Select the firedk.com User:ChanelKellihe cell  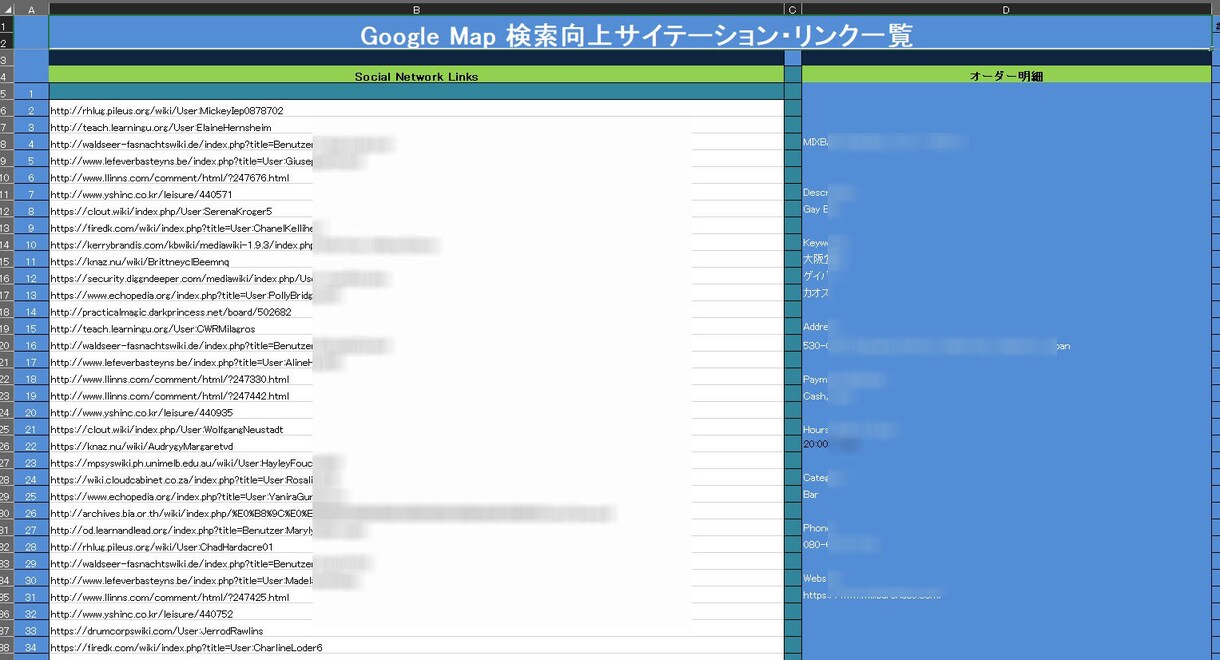[416, 228]
